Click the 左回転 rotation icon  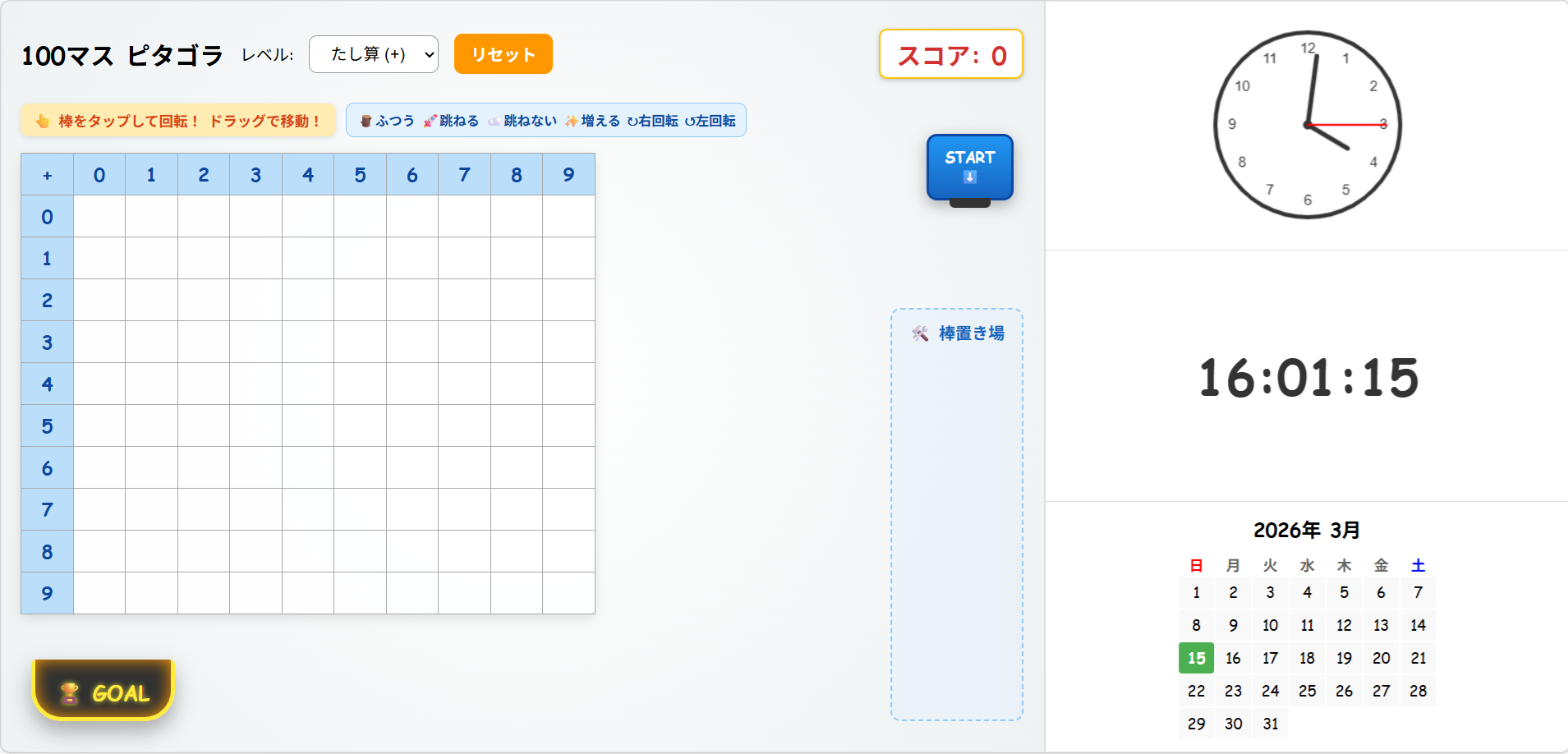(x=692, y=120)
